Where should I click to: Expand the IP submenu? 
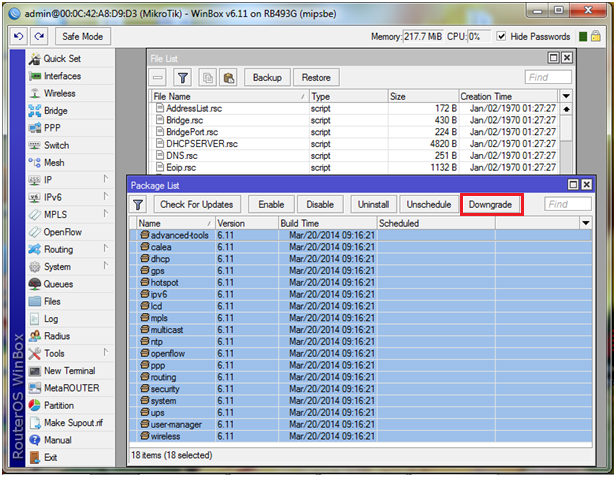(105, 179)
